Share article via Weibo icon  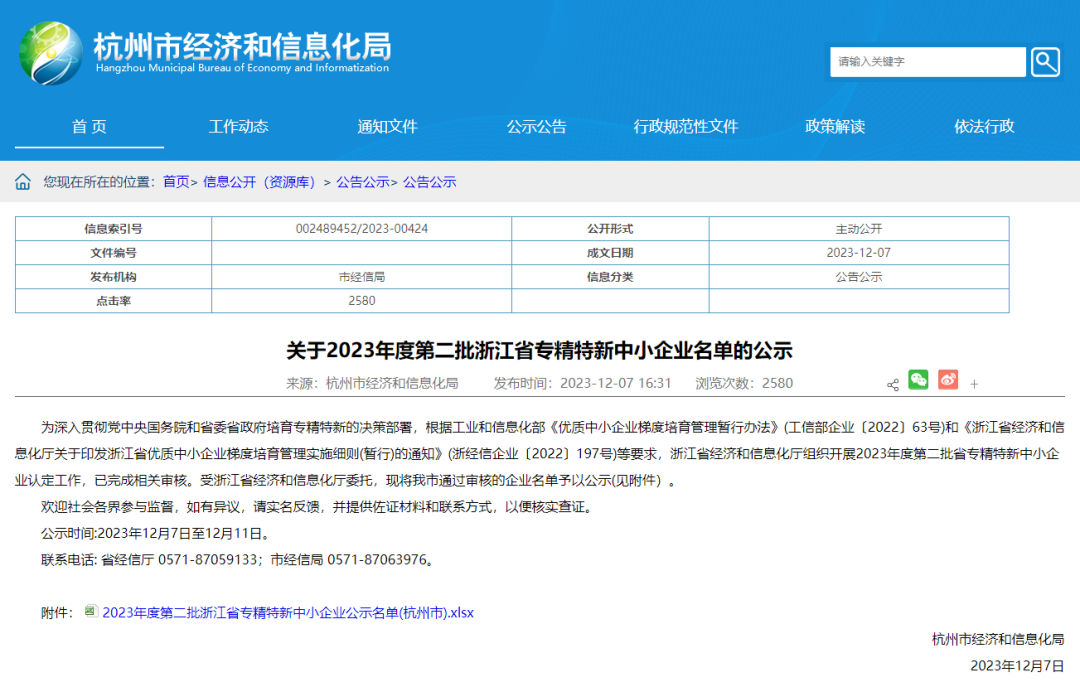point(948,380)
